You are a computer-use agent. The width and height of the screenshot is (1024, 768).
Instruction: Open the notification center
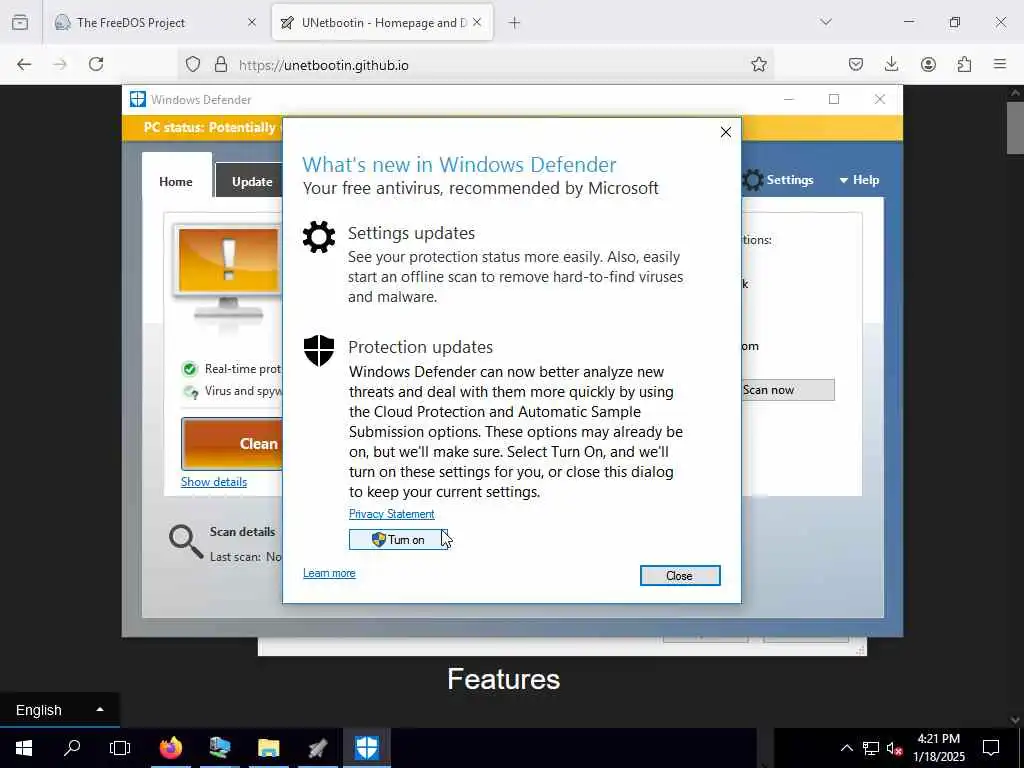pos(991,748)
